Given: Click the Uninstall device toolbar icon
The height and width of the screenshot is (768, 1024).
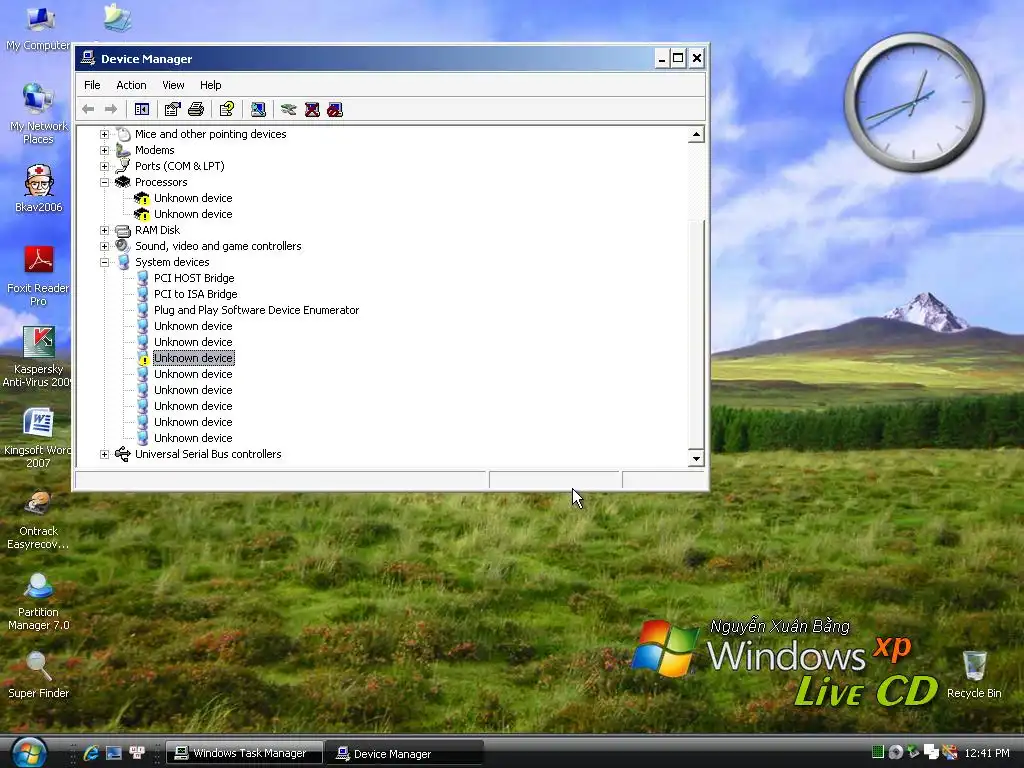Looking at the screenshot, I should coord(312,110).
